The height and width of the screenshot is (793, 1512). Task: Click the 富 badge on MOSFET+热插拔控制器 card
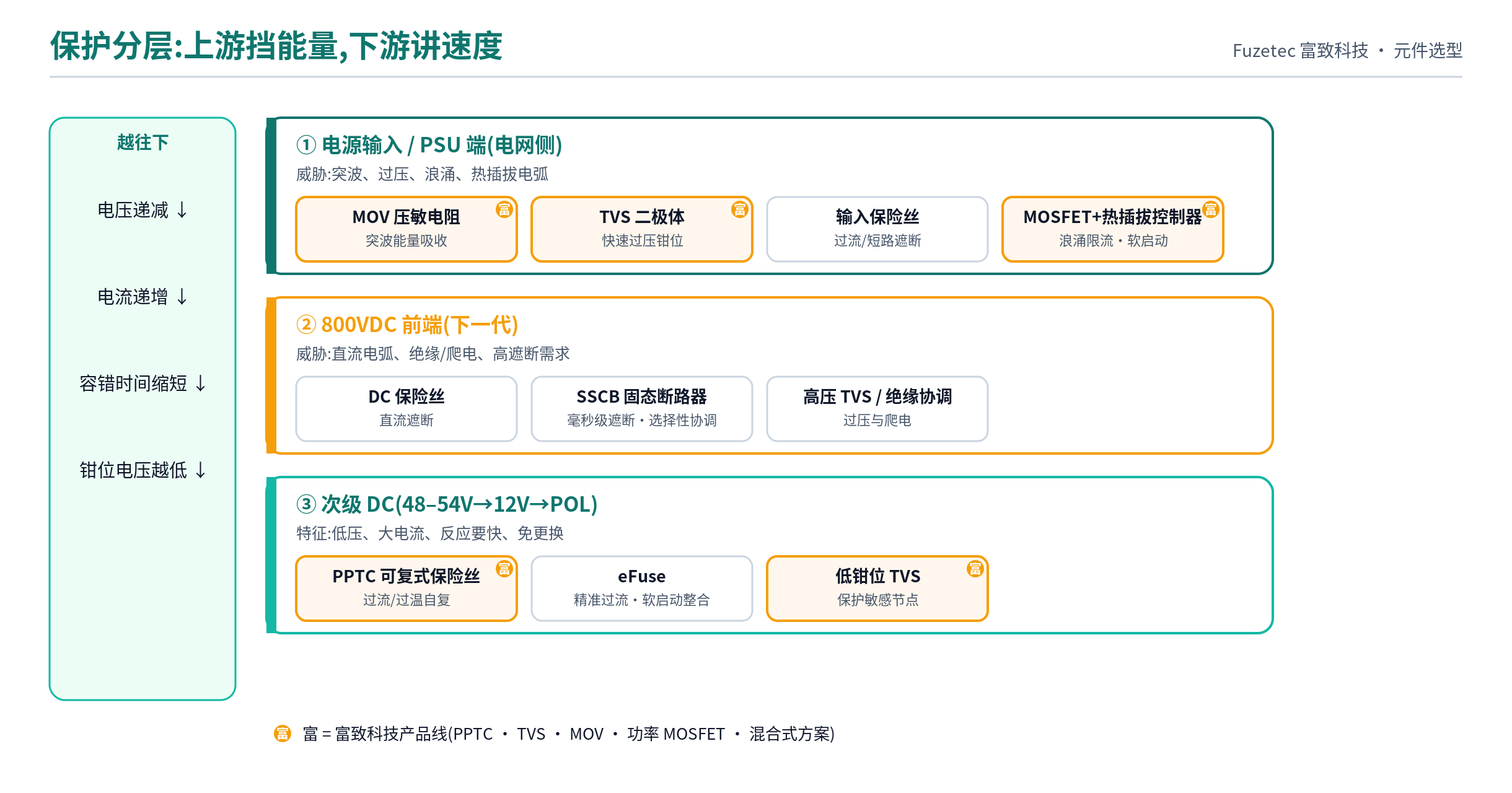[x=1211, y=209]
